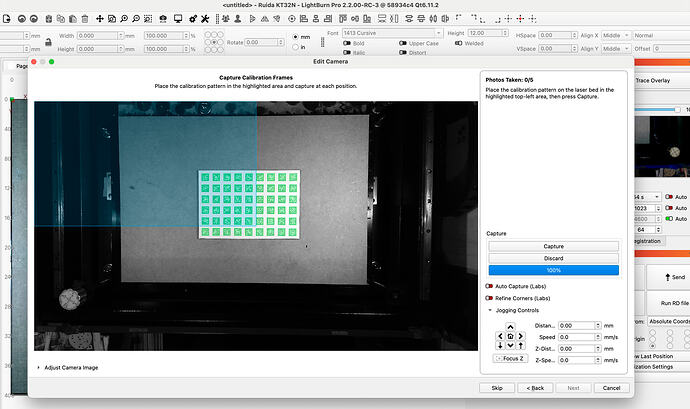690x409 pixels.
Task: Click the Home icon in Jogging Controls
Action: click(x=510, y=336)
